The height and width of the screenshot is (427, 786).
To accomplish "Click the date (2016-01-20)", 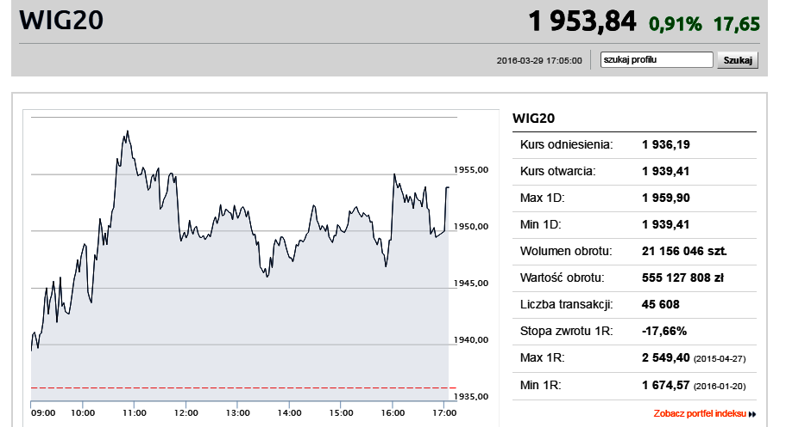I will pyautogui.click(x=719, y=386).
